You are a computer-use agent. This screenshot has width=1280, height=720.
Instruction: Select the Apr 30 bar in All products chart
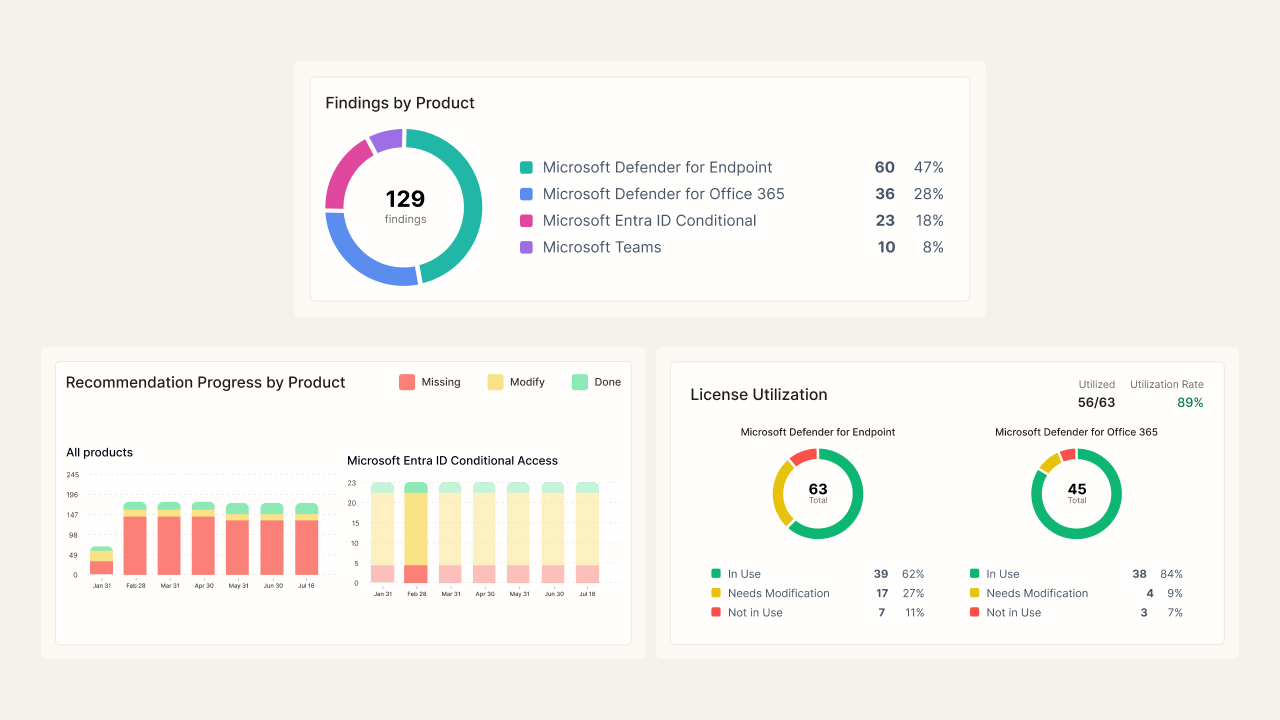point(203,538)
